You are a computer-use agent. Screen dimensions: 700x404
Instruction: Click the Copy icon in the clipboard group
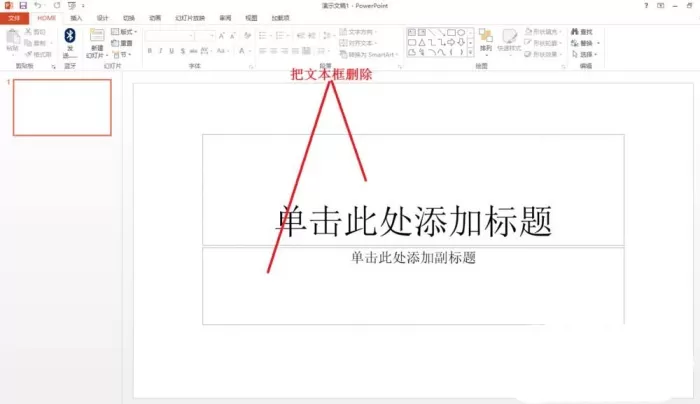[x=28, y=43]
